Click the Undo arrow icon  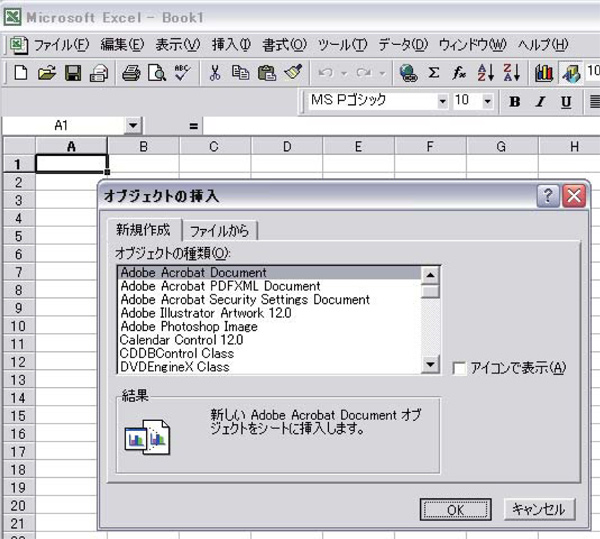326,72
